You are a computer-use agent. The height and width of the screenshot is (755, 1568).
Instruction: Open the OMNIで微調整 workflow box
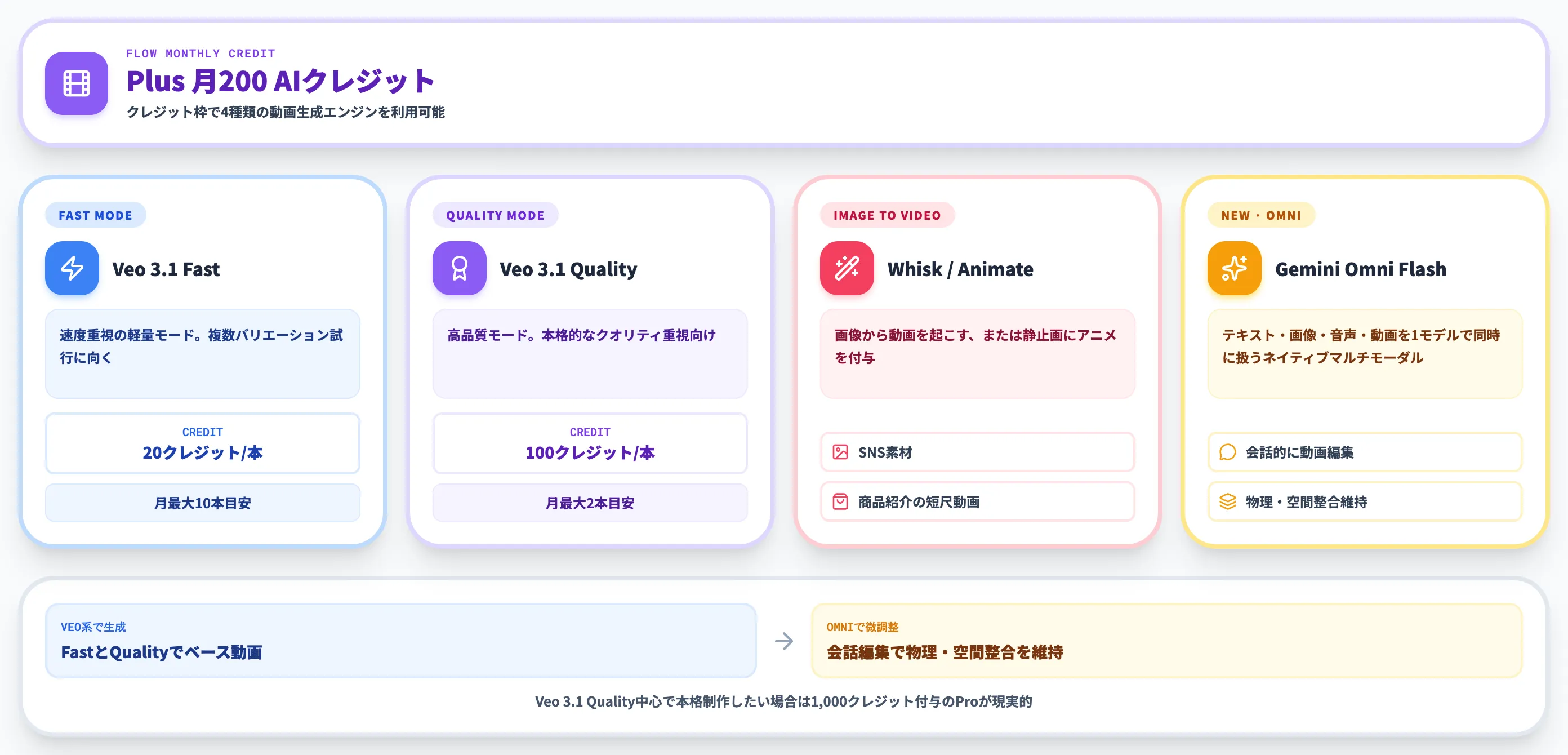pyautogui.click(x=1167, y=641)
